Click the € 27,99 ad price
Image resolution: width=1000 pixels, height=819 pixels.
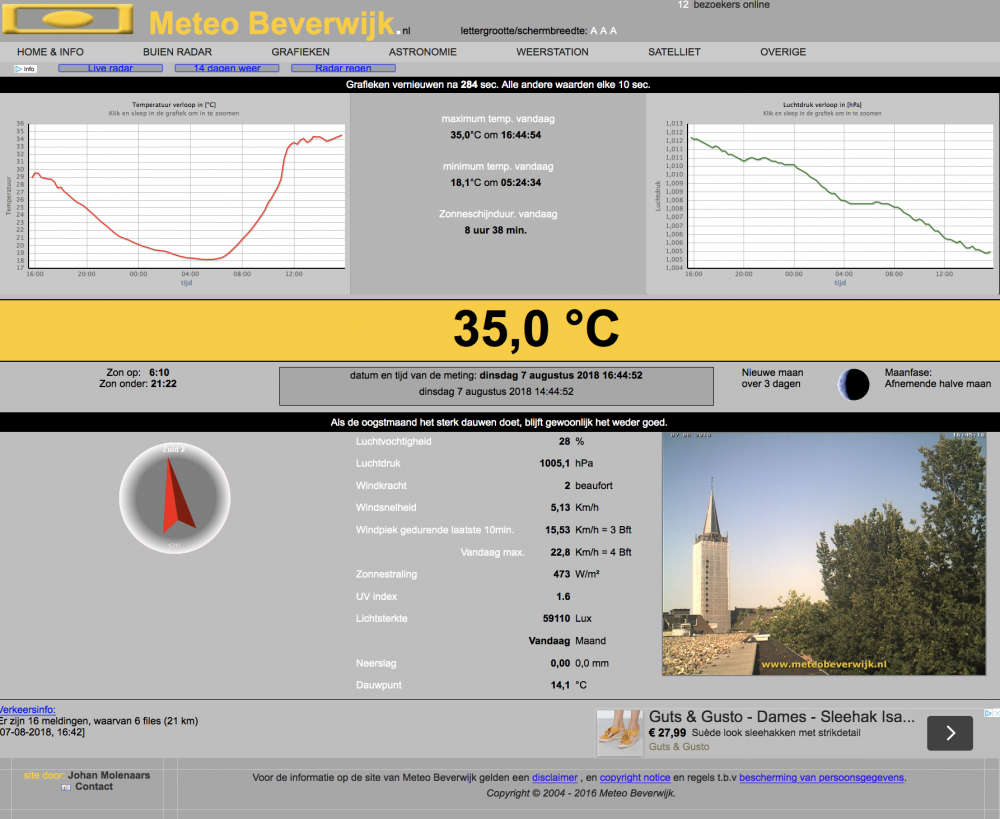click(x=667, y=733)
